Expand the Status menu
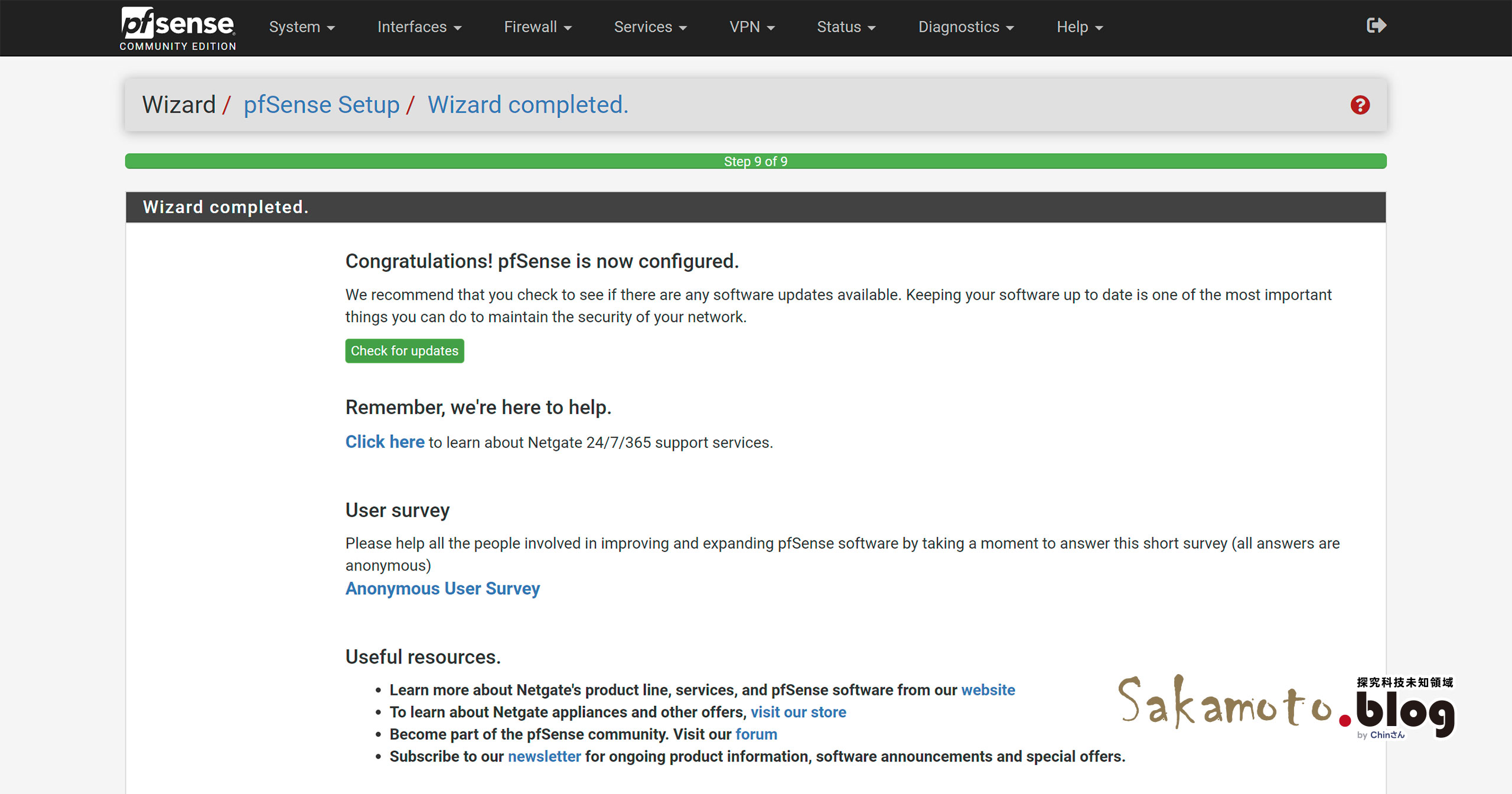Image resolution: width=1512 pixels, height=794 pixels. point(846,27)
